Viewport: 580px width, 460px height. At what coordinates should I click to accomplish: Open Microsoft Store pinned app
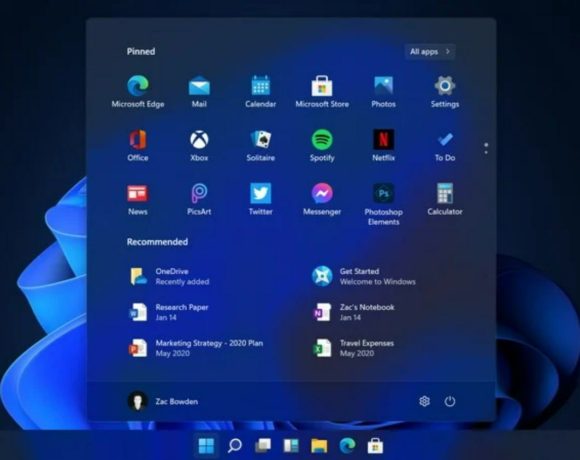[322, 91]
